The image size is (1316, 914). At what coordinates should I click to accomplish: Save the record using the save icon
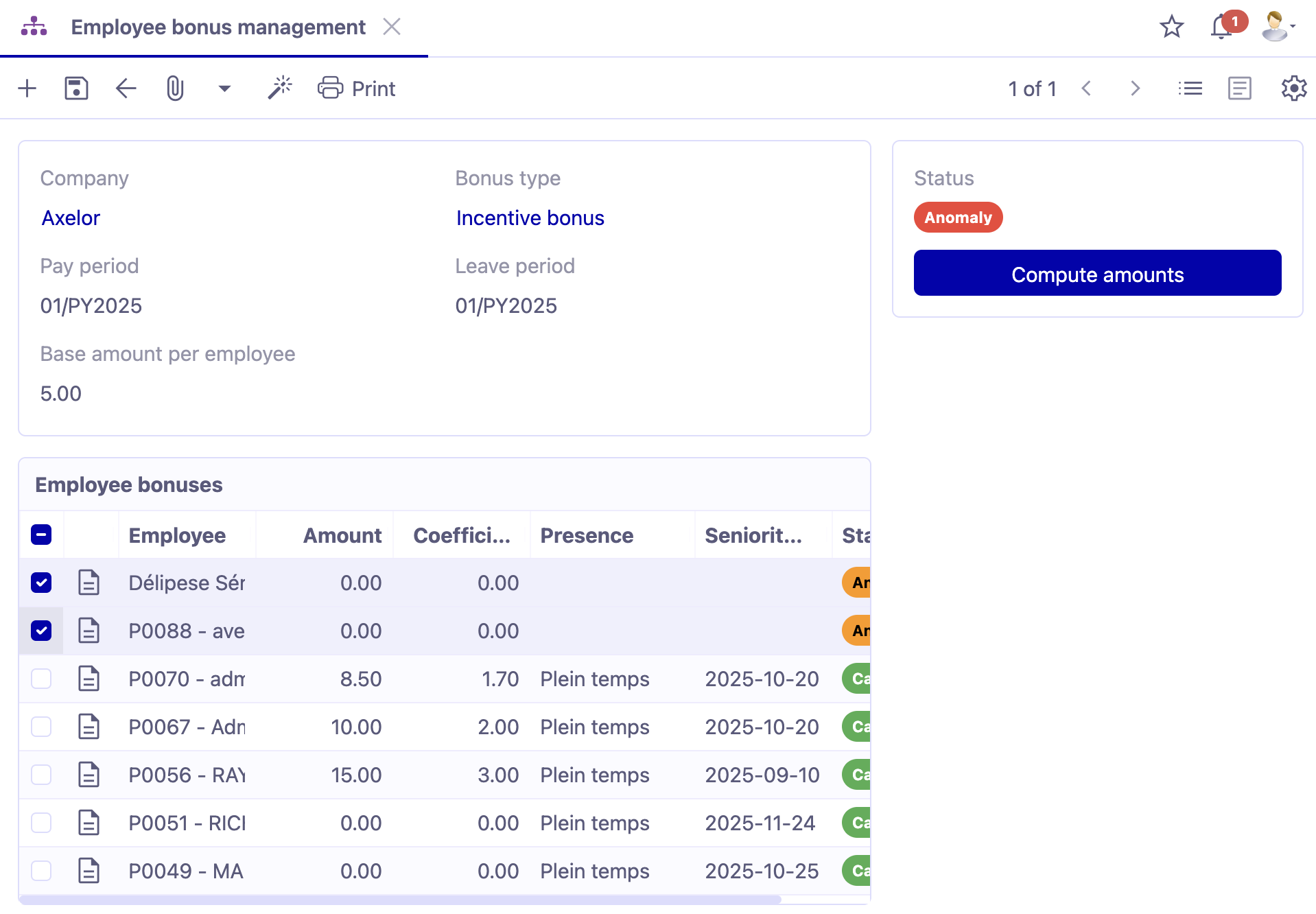coord(76,88)
